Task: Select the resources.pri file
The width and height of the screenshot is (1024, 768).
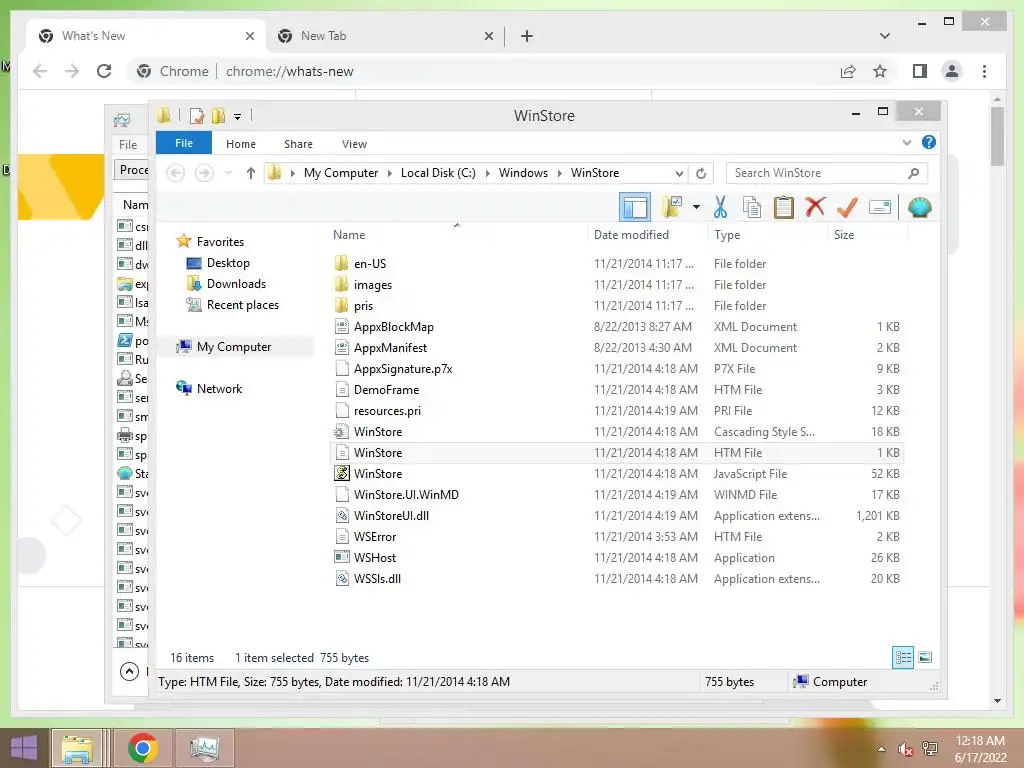Action: [387, 410]
